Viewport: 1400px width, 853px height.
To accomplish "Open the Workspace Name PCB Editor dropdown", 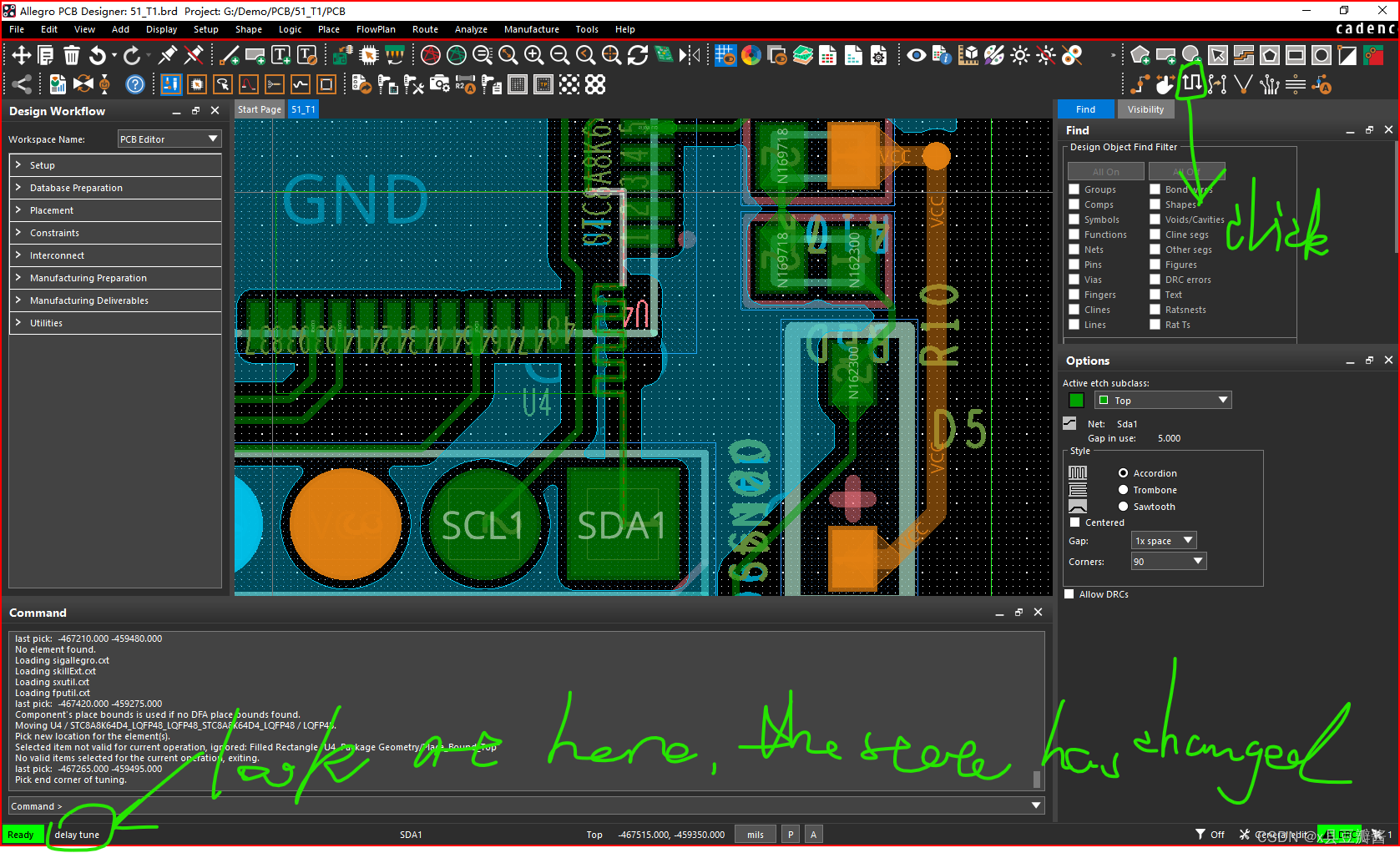I will [169, 139].
